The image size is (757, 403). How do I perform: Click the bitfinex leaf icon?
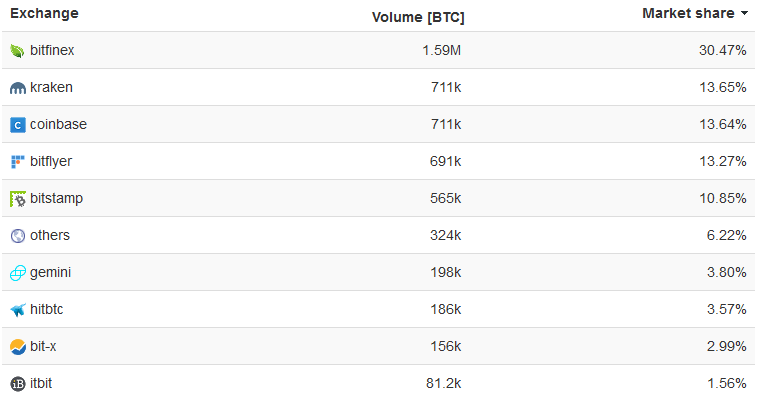pos(18,50)
